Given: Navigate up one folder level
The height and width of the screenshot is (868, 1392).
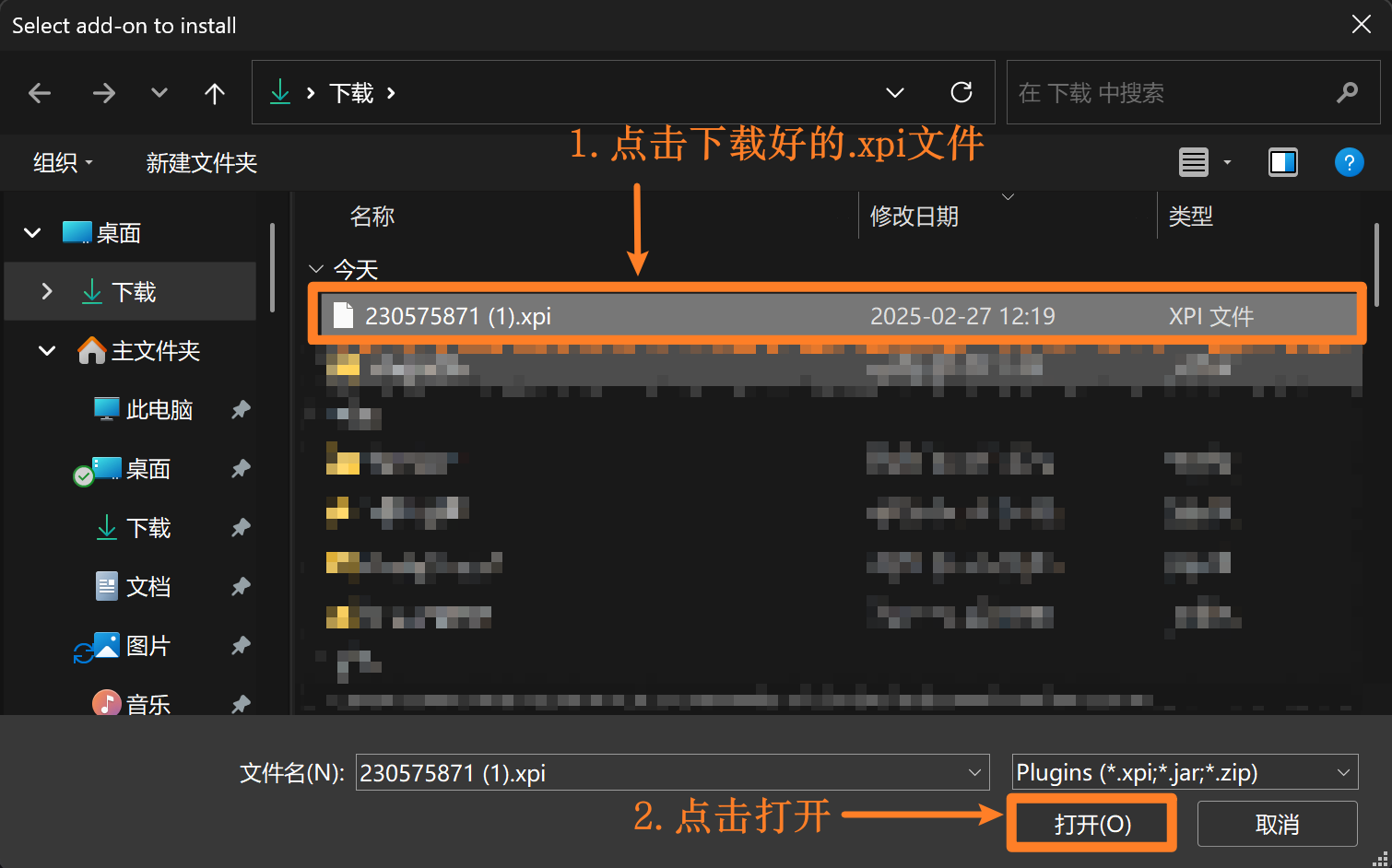Looking at the screenshot, I should pyautogui.click(x=215, y=93).
